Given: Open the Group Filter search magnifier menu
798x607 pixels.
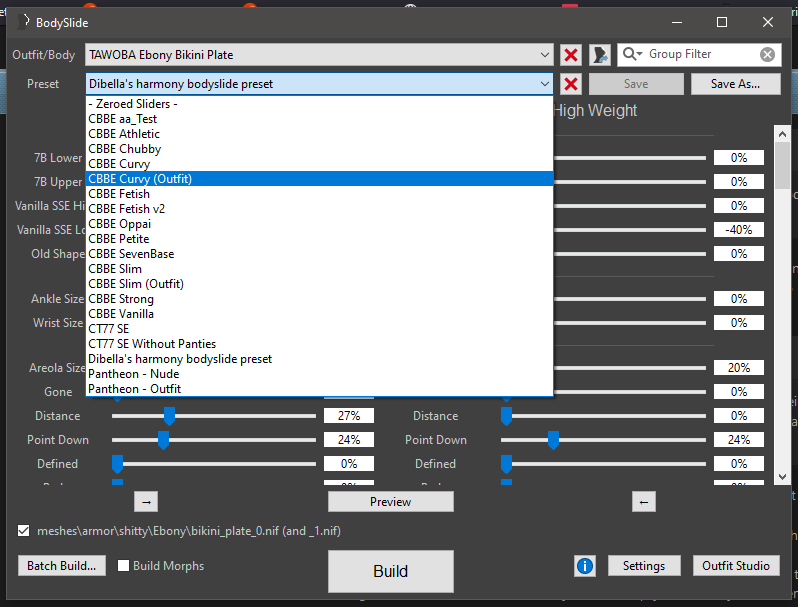Looking at the screenshot, I should (x=634, y=54).
